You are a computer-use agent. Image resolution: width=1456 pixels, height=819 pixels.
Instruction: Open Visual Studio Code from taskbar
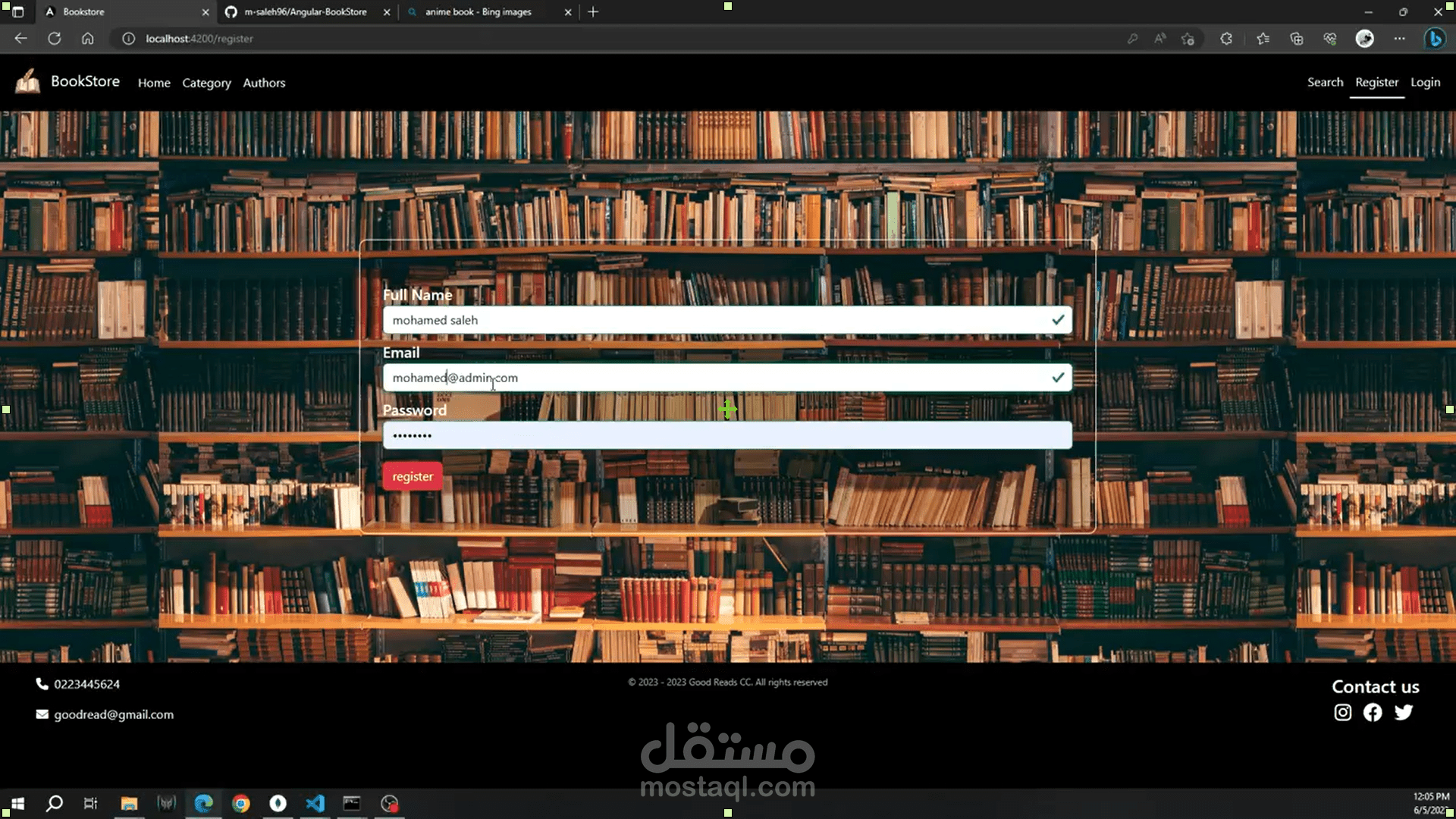click(315, 803)
